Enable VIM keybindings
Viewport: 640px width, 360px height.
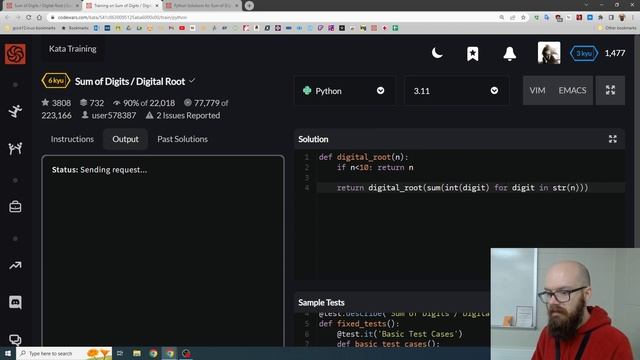click(537, 90)
